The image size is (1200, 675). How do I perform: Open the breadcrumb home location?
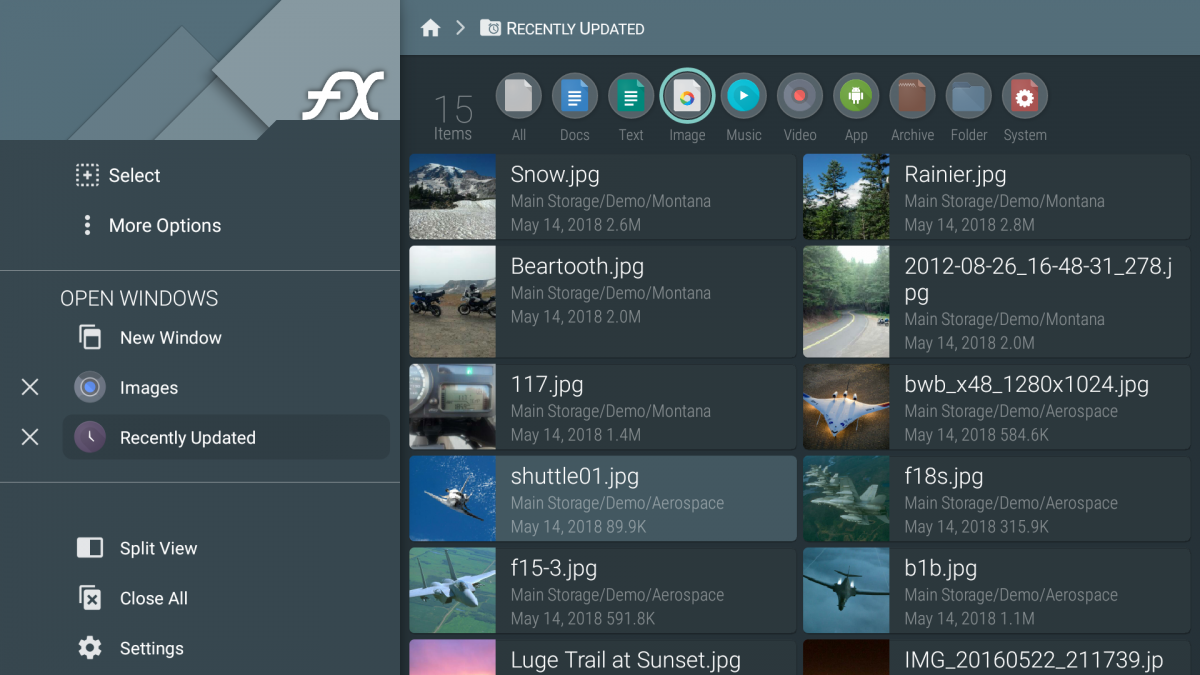[x=430, y=28]
